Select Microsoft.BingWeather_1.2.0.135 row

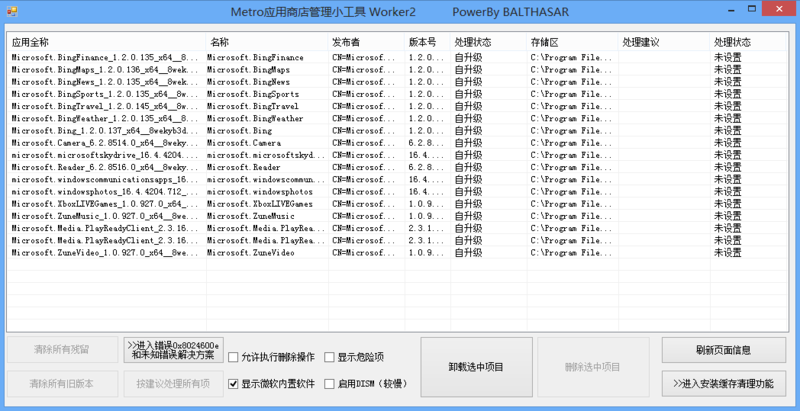pos(397,118)
